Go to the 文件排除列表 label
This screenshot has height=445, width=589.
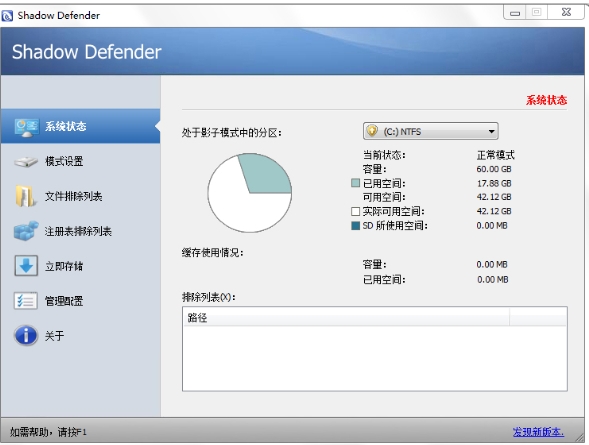(74, 196)
